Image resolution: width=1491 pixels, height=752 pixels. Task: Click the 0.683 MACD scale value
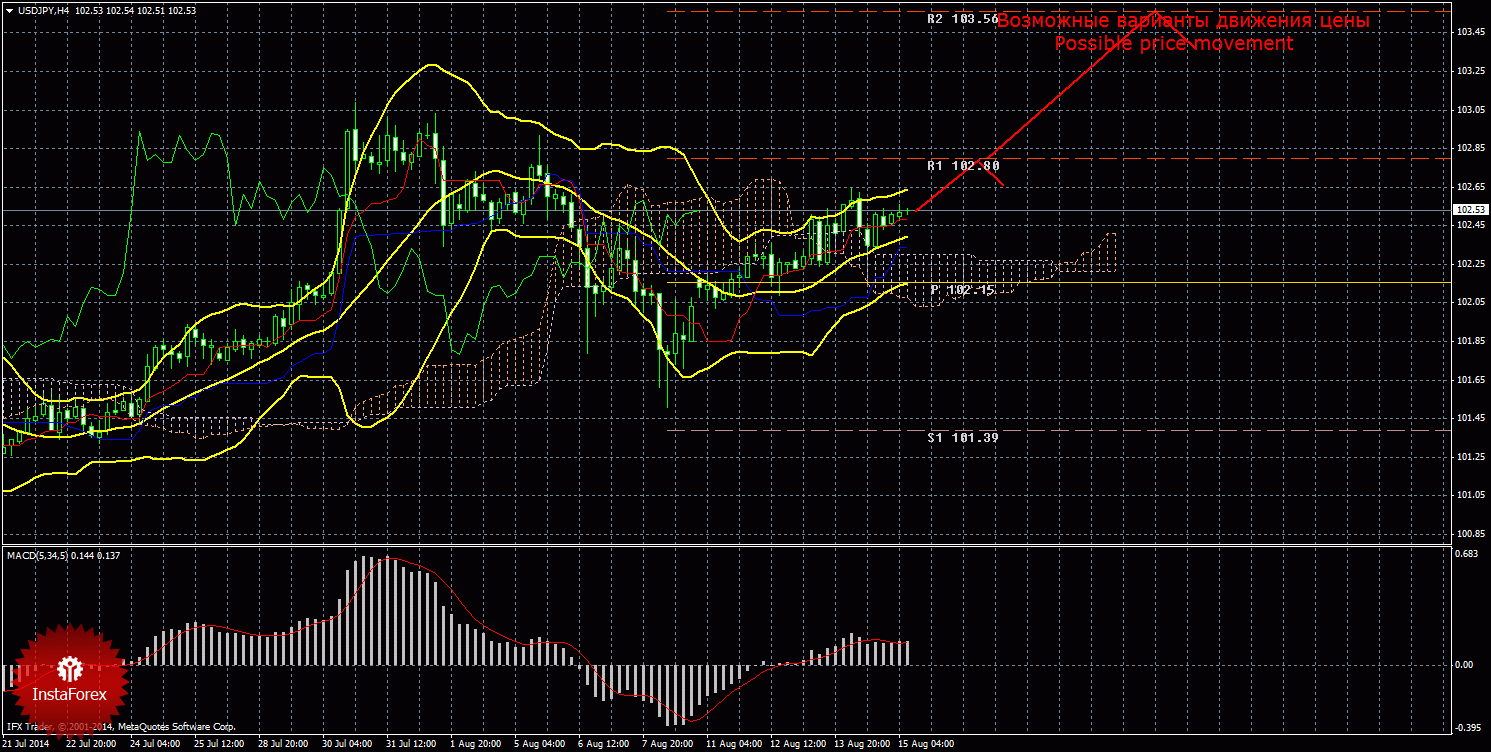(x=1467, y=553)
